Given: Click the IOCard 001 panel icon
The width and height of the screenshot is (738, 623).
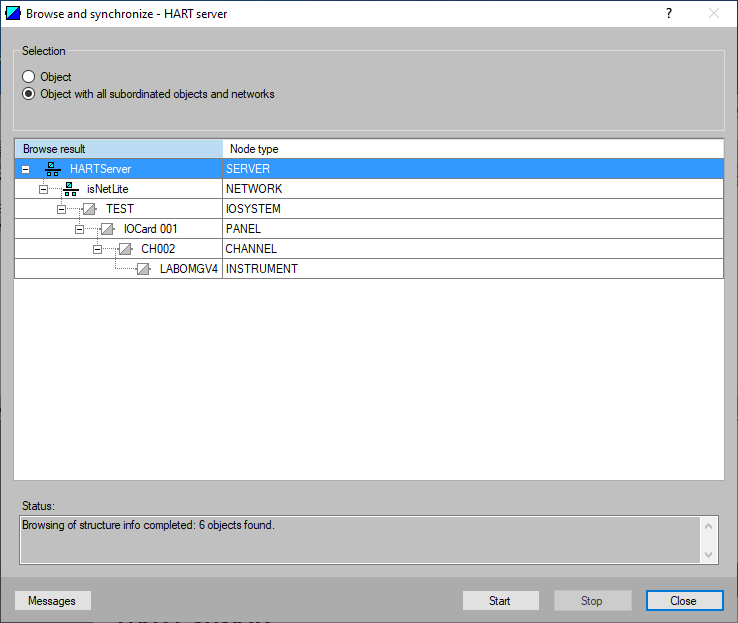Looking at the screenshot, I should 107,229.
